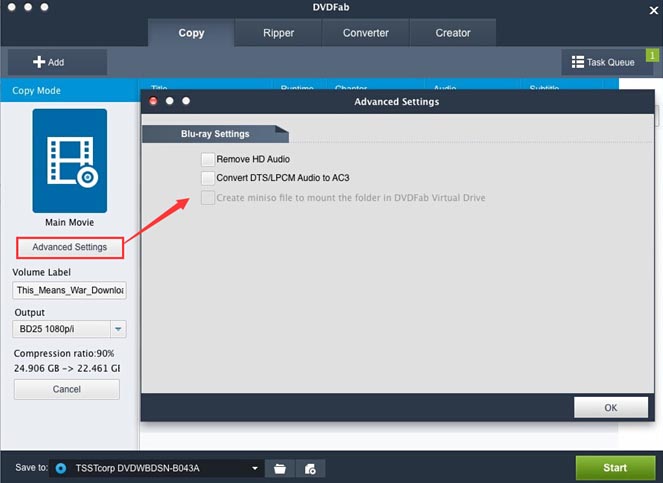Check Convert DTS/LPCM Audio to AC3
This screenshot has height=483, width=663.
click(x=208, y=178)
